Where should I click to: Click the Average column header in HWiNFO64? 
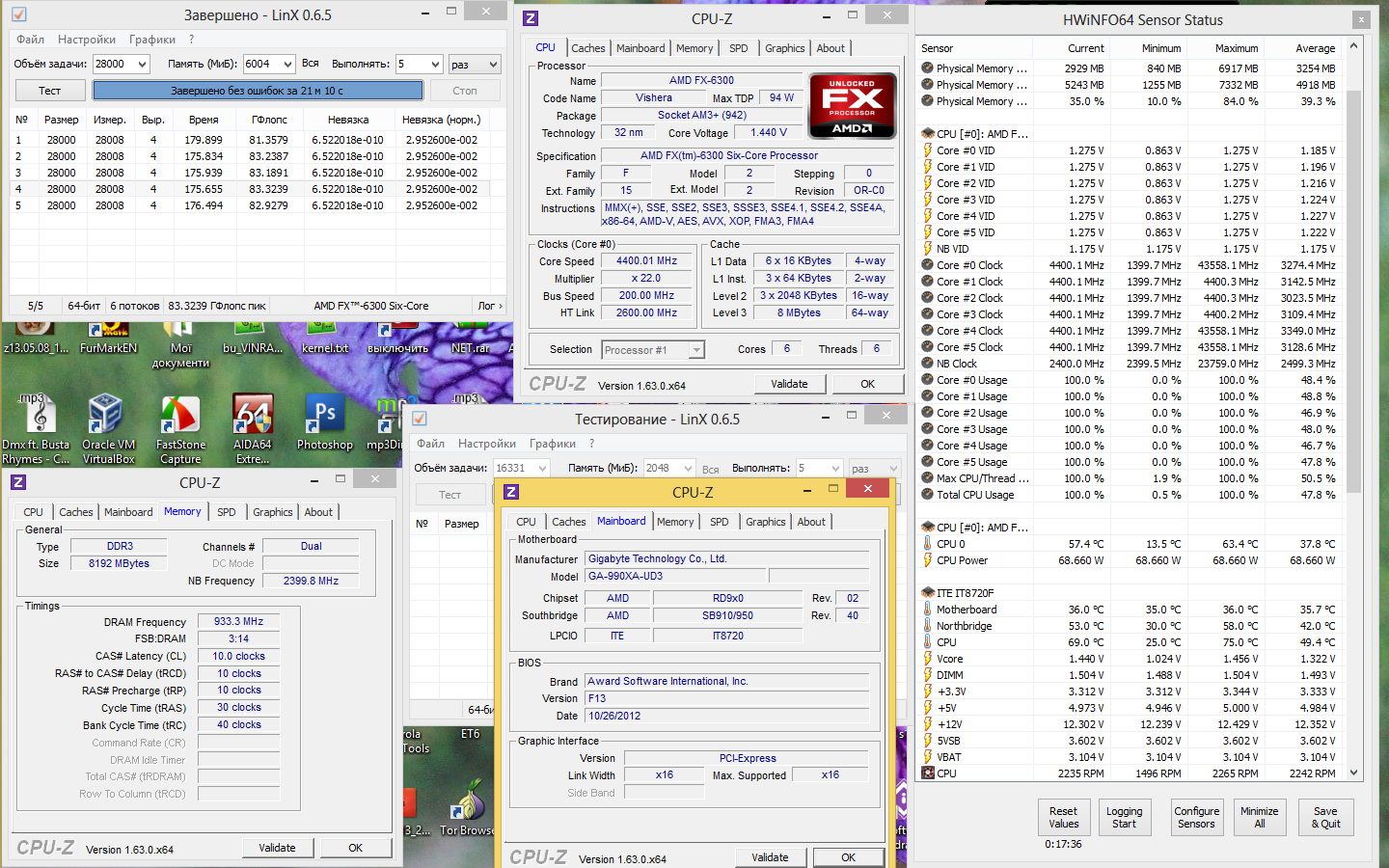coord(1303,48)
